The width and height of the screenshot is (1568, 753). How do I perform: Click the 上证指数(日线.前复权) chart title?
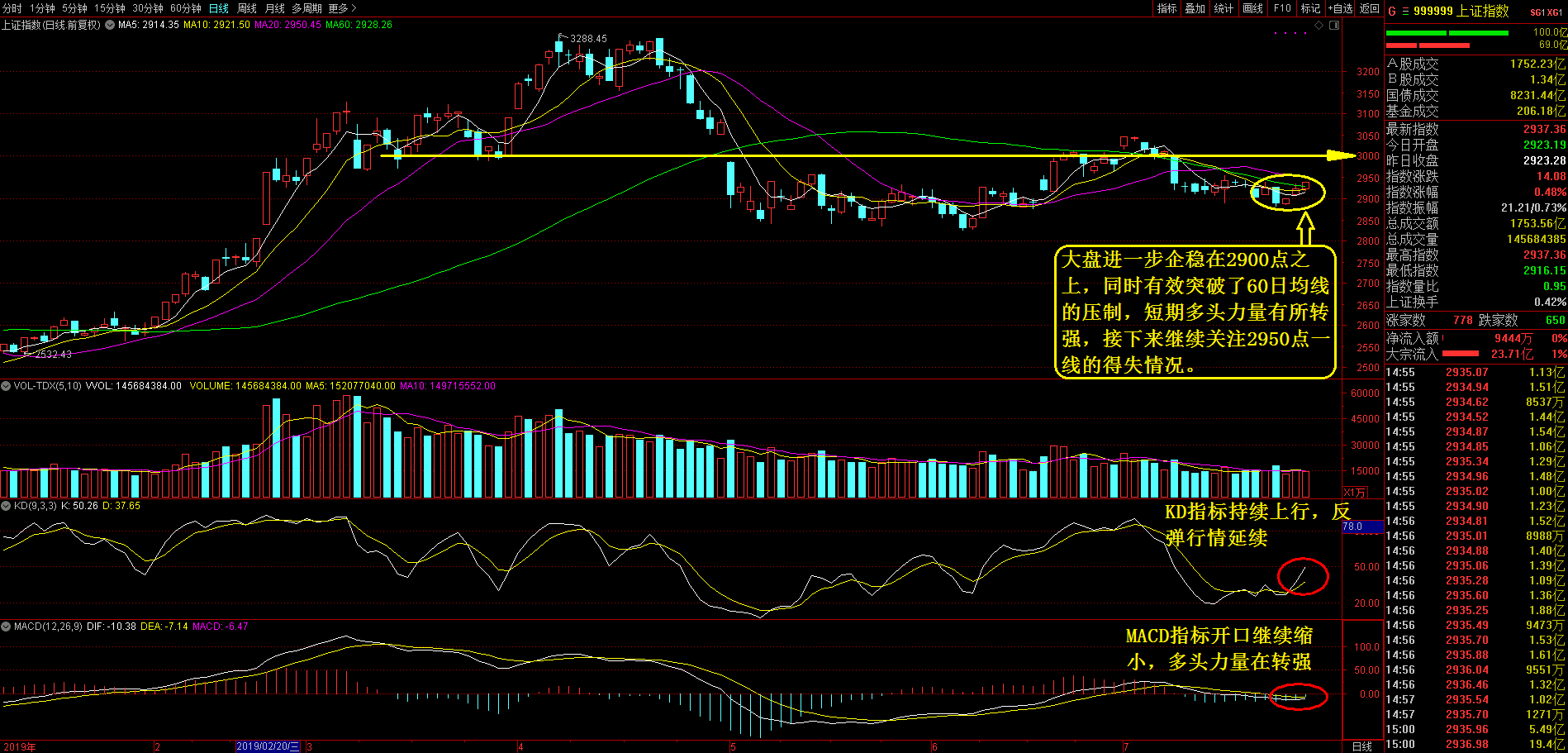(50, 25)
